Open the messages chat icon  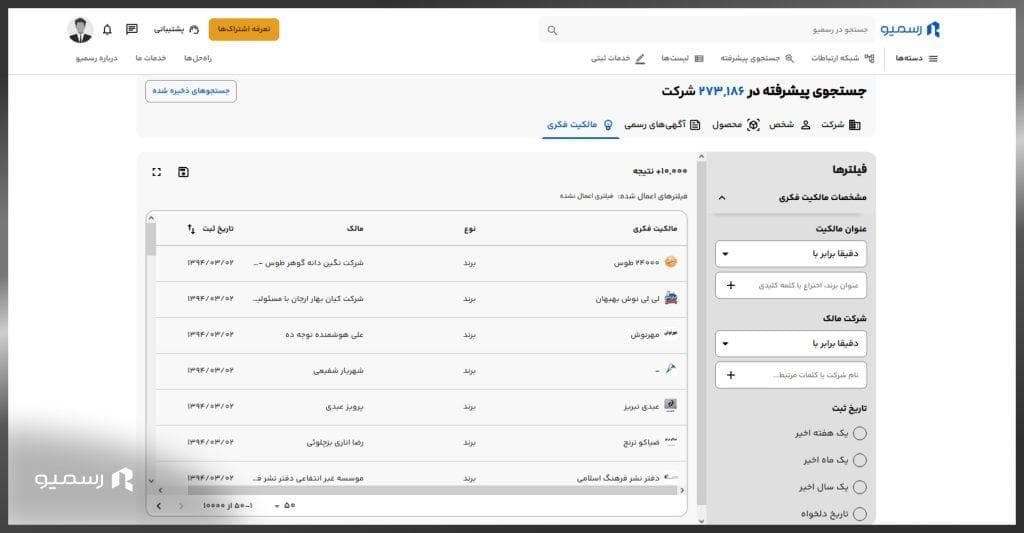tap(132, 29)
